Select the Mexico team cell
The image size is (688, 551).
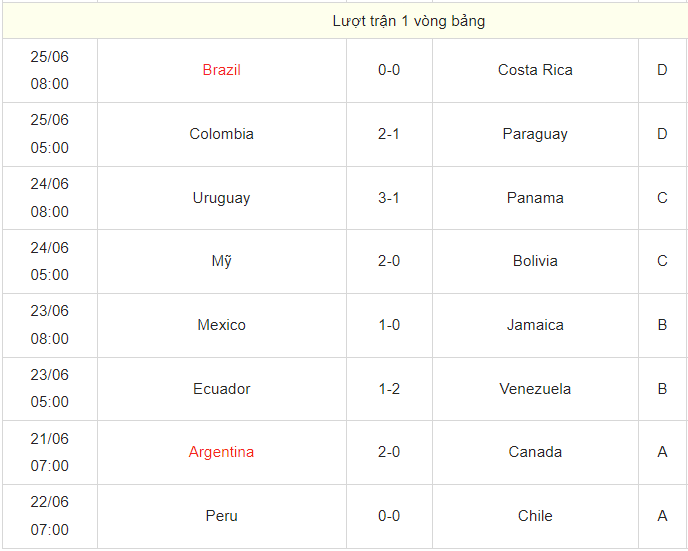221,325
